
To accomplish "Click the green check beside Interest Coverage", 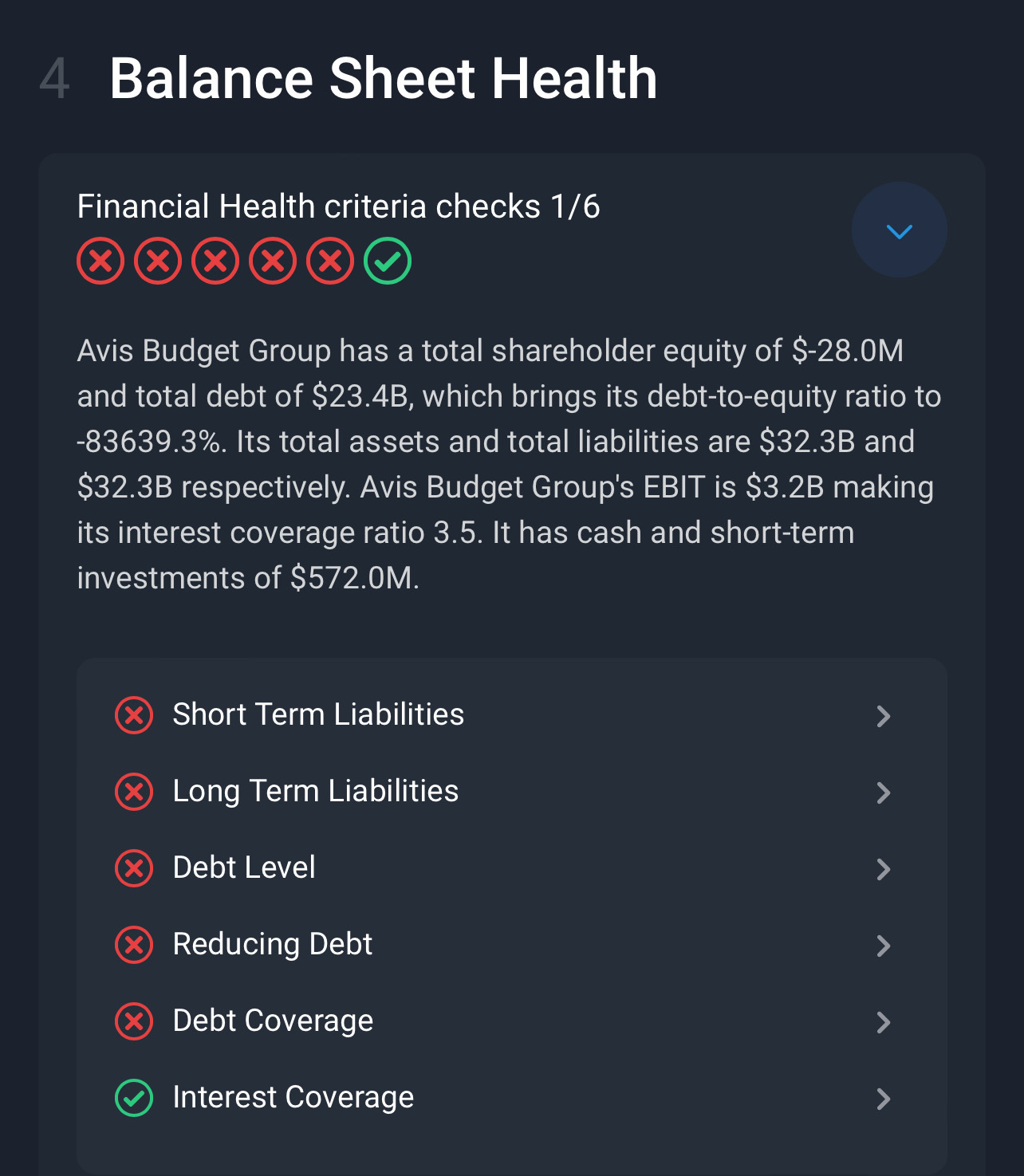I will click(x=134, y=1098).
